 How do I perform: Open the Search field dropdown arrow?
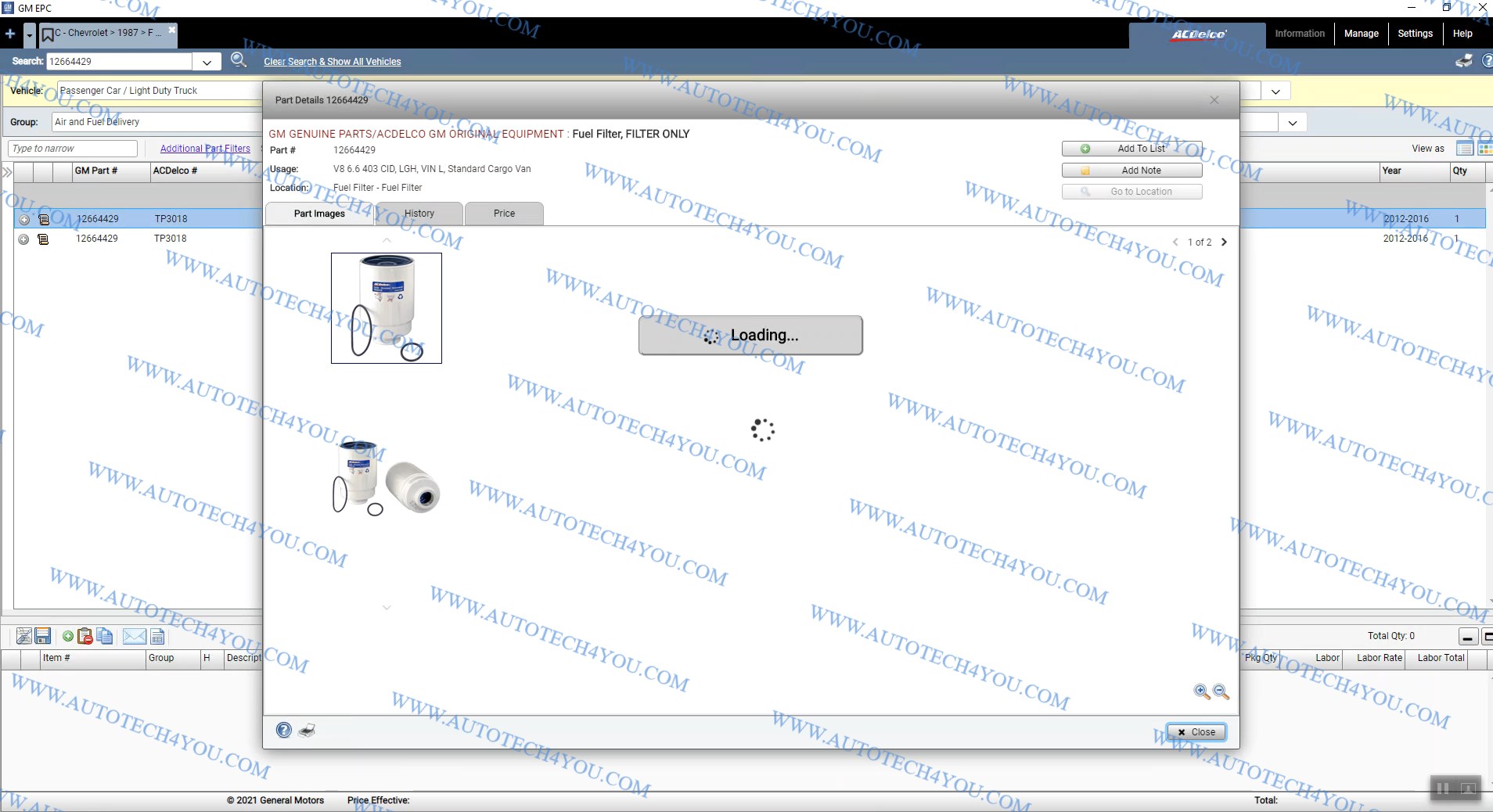pyautogui.click(x=207, y=62)
